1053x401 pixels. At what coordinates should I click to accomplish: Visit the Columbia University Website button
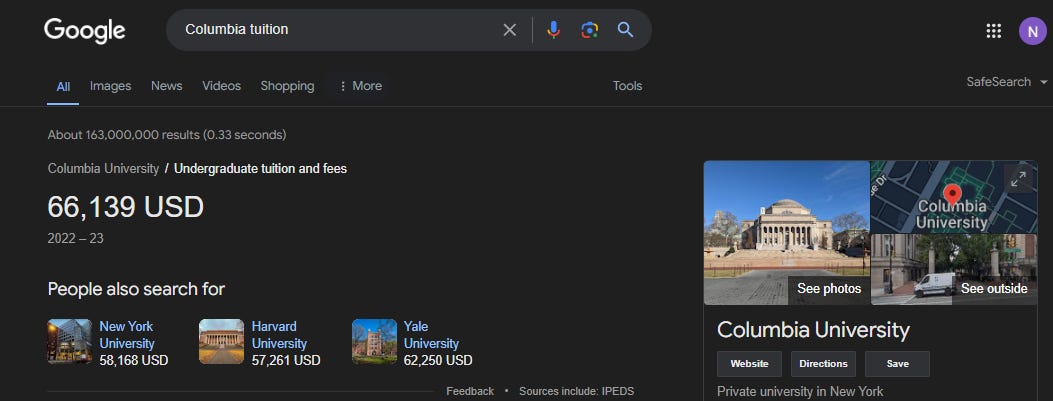point(749,363)
